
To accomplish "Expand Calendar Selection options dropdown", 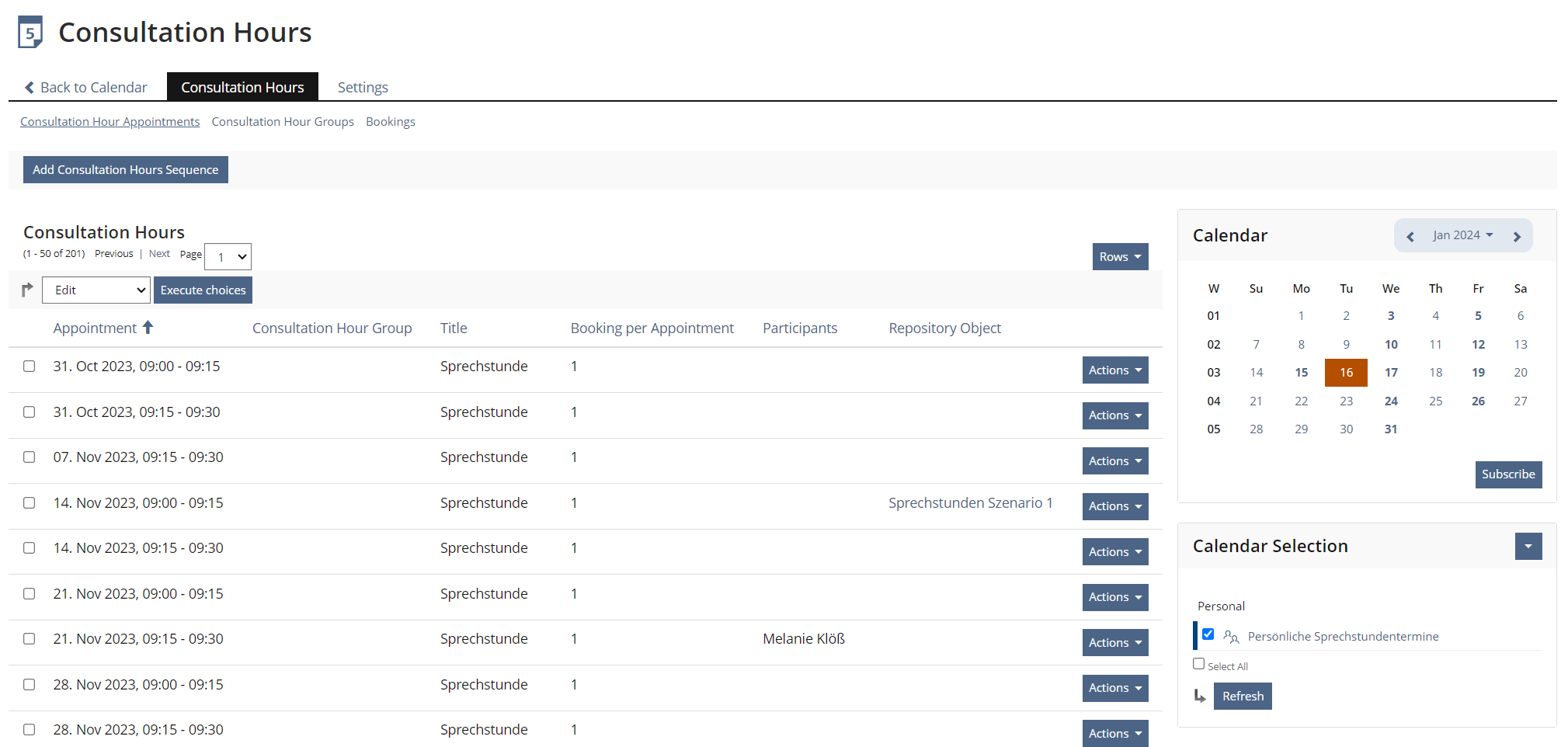I will pos(1528,547).
